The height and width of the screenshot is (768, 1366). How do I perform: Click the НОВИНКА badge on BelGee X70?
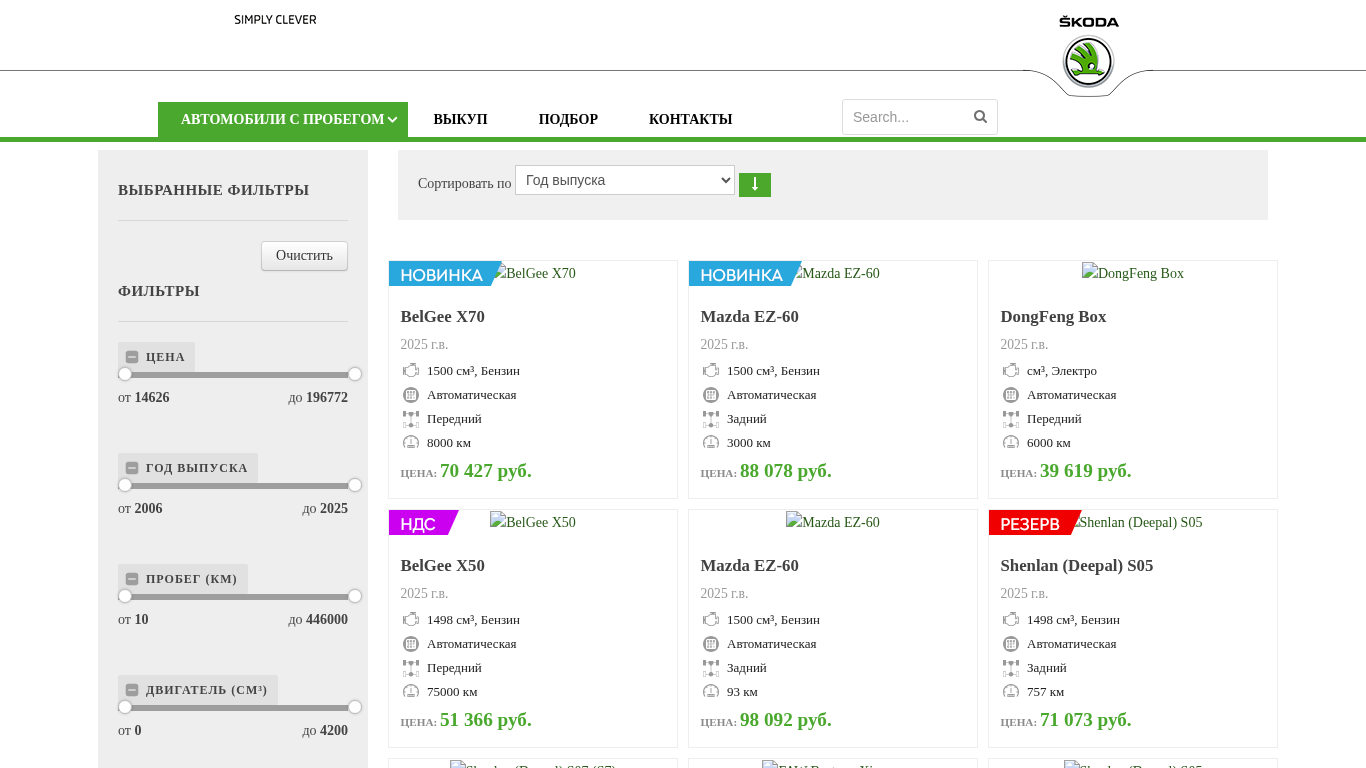442,274
